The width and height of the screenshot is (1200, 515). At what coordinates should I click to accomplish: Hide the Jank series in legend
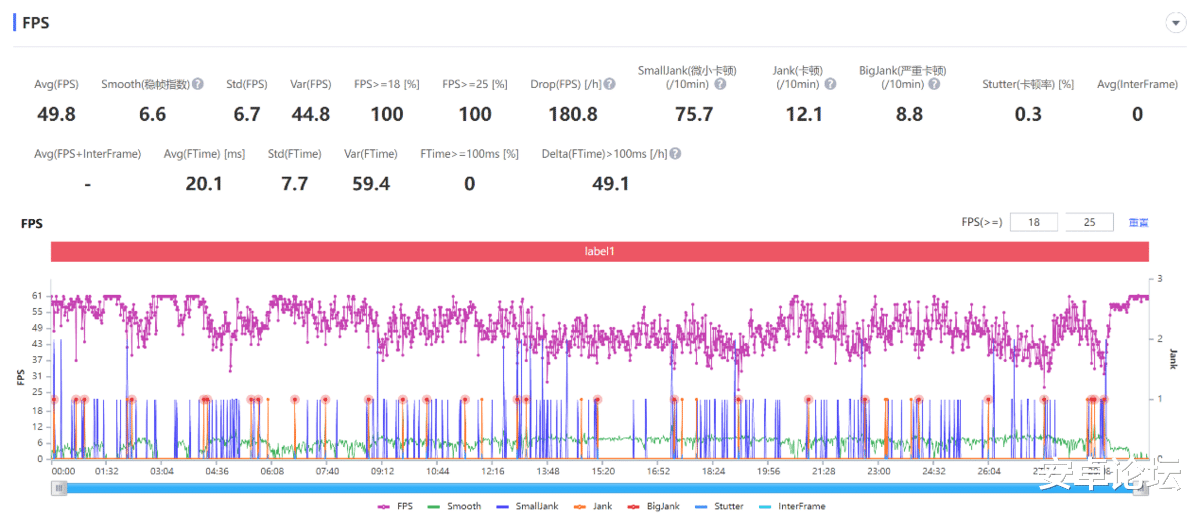click(593, 507)
